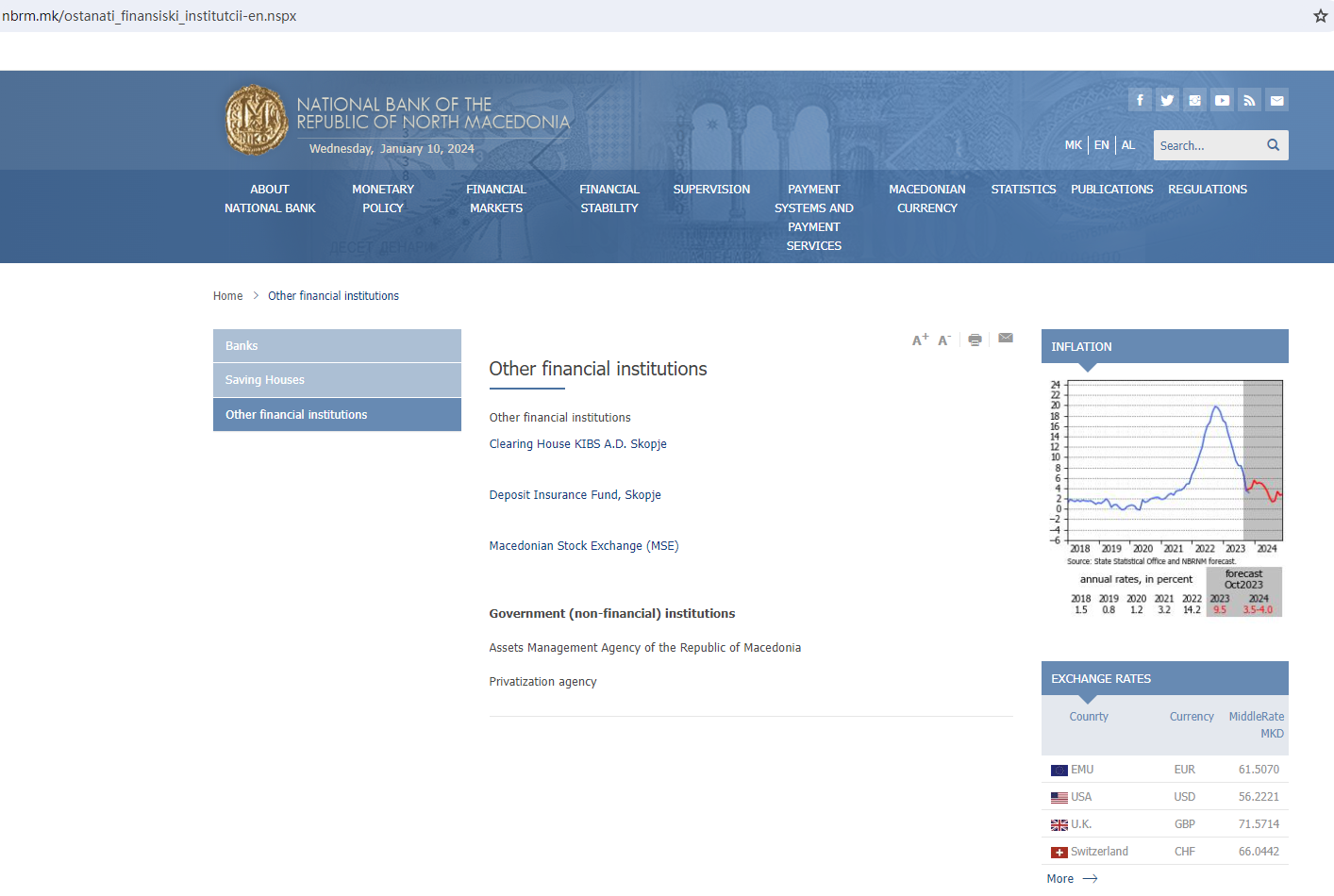Click the Twitter bird icon
1334x896 pixels.
(x=1167, y=100)
